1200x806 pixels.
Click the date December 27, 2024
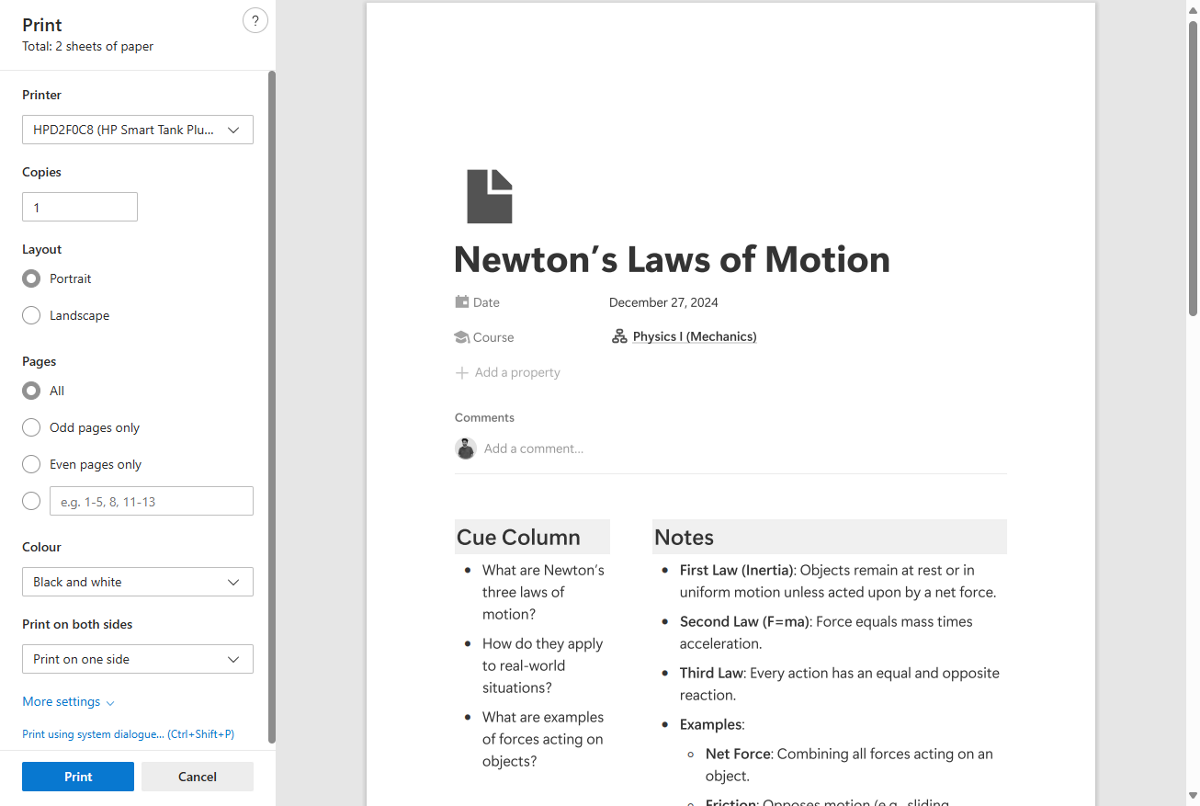coord(663,303)
